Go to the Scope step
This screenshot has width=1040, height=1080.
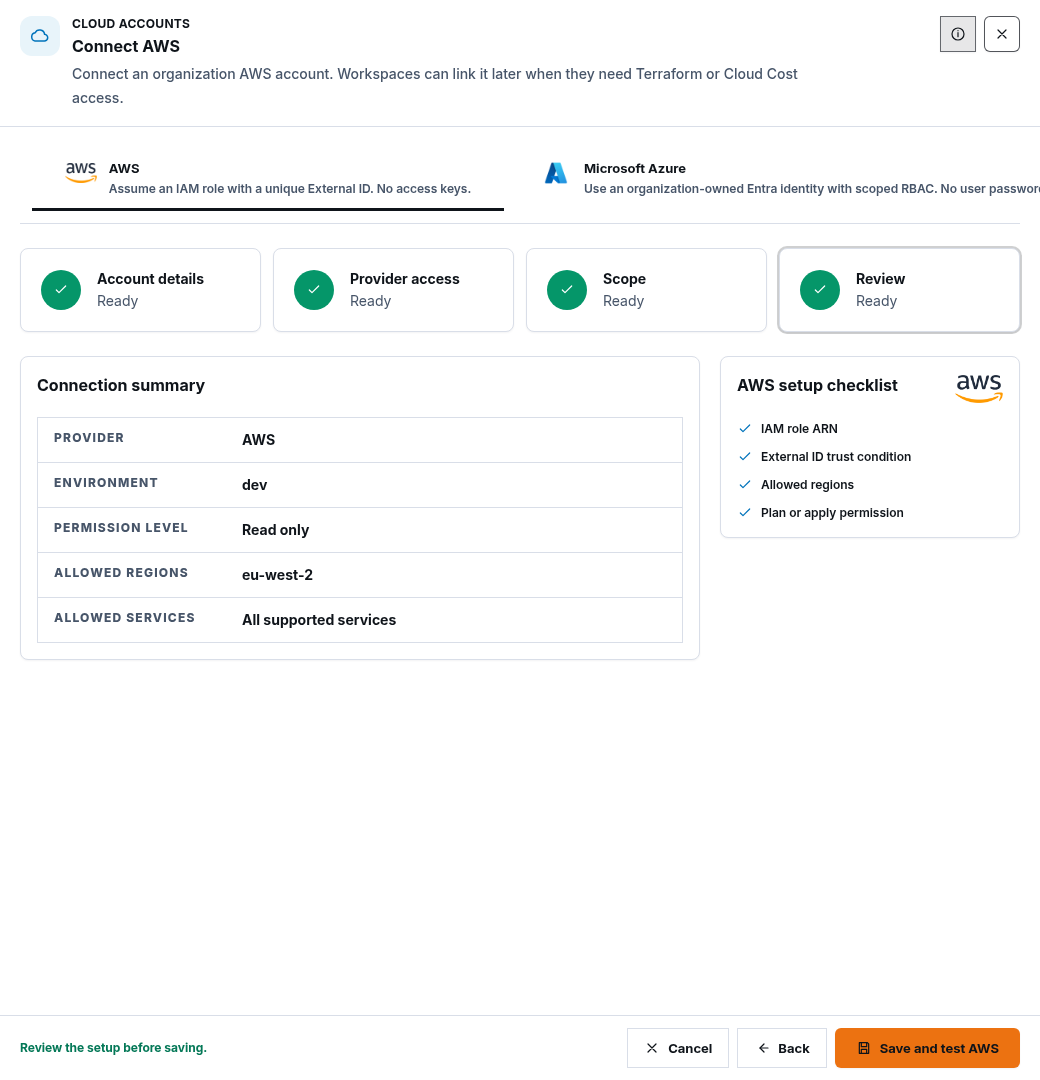pos(646,290)
